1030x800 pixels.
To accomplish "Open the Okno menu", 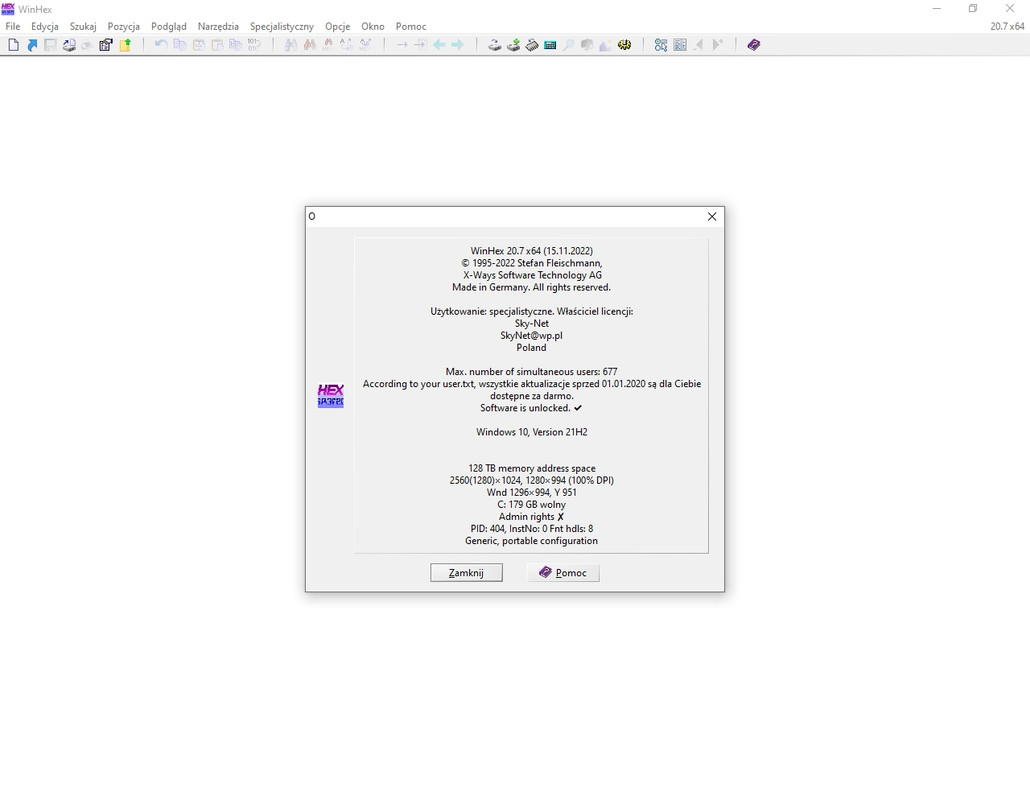I will 372,26.
